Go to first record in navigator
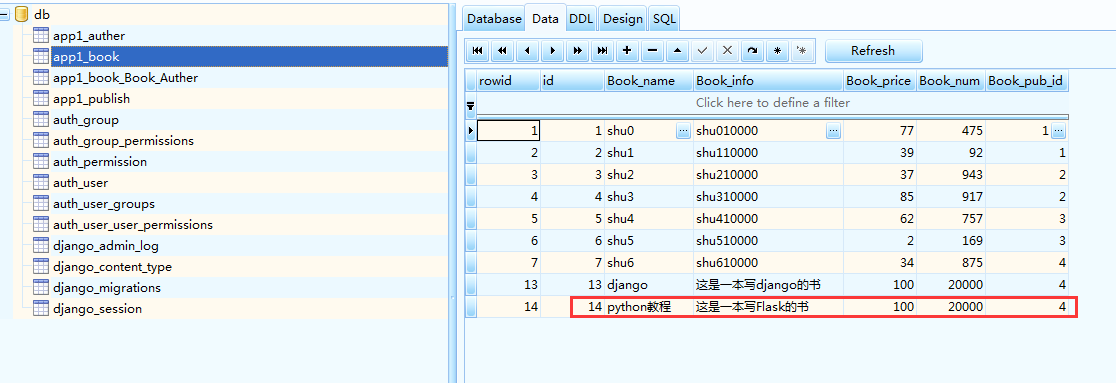 tap(478, 51)
